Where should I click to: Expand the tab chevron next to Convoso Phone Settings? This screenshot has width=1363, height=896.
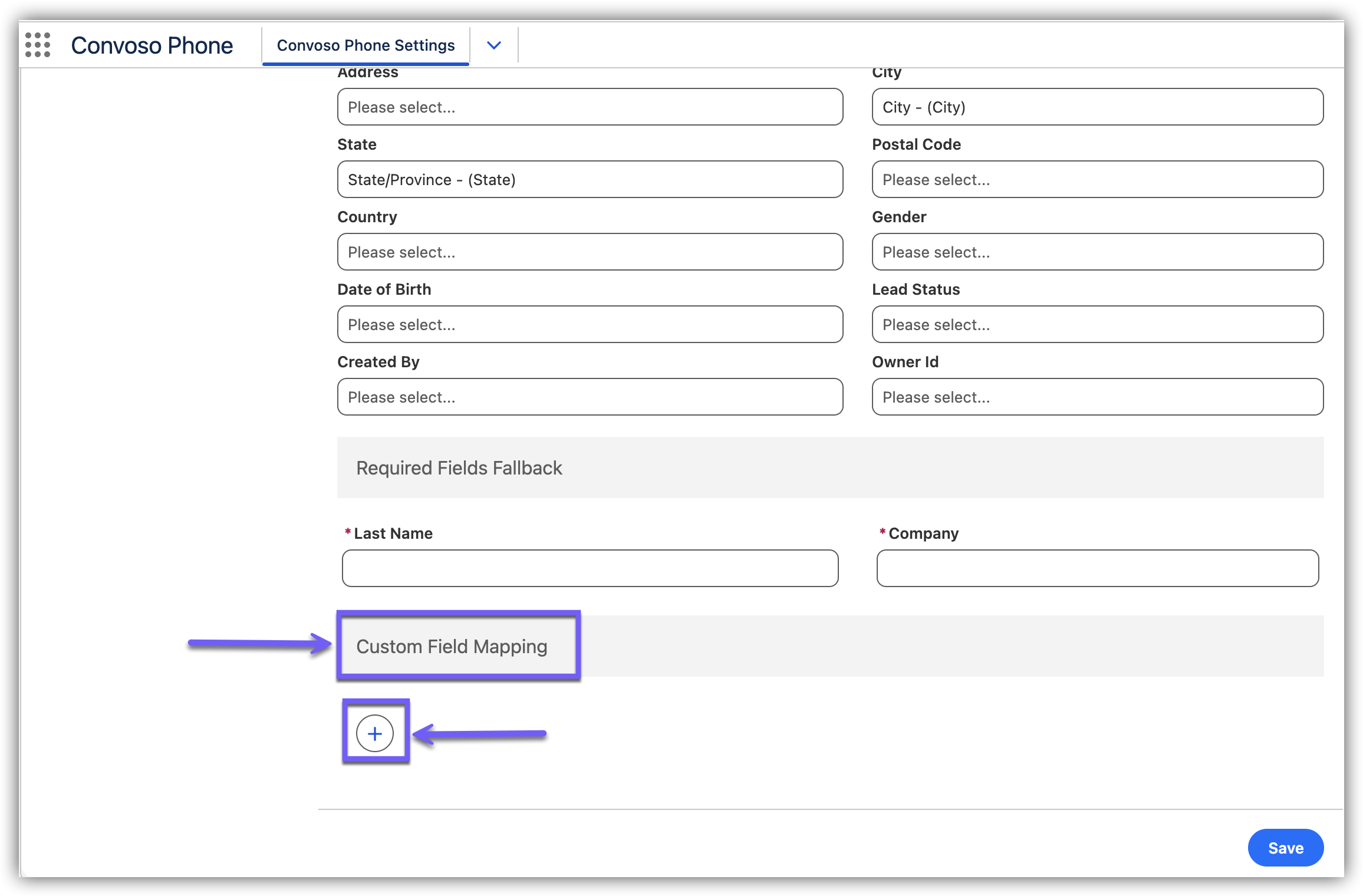click(494, 45)
